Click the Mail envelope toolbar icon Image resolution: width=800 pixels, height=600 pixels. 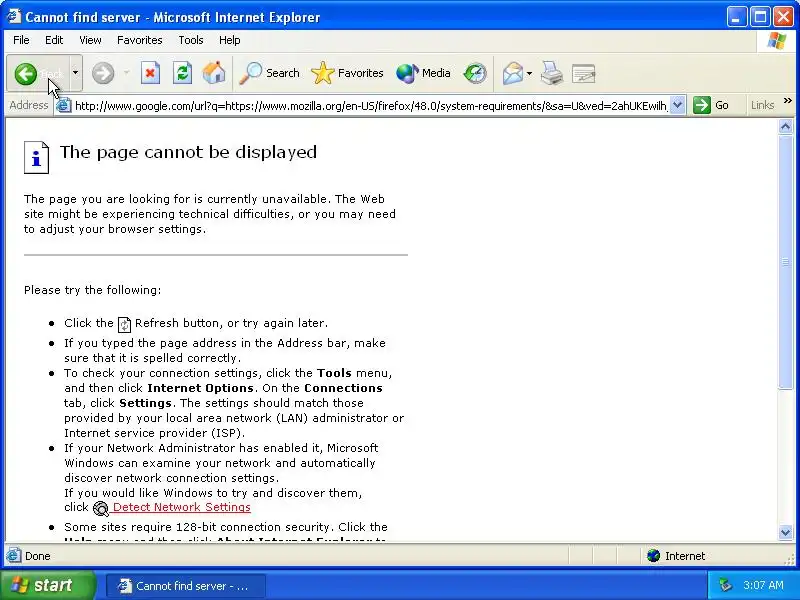[513, 73]
